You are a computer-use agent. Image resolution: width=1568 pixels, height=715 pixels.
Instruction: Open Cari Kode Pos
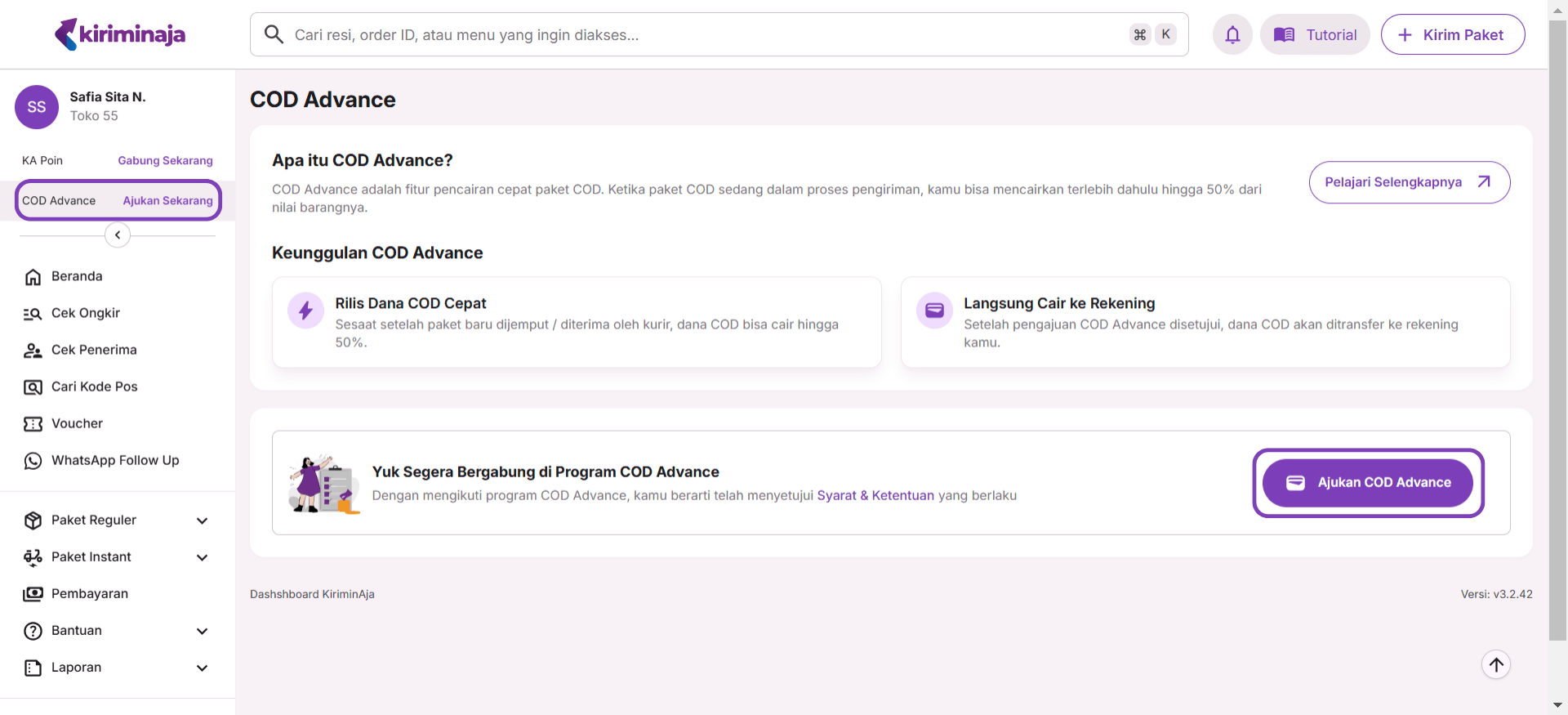(94, 387)
